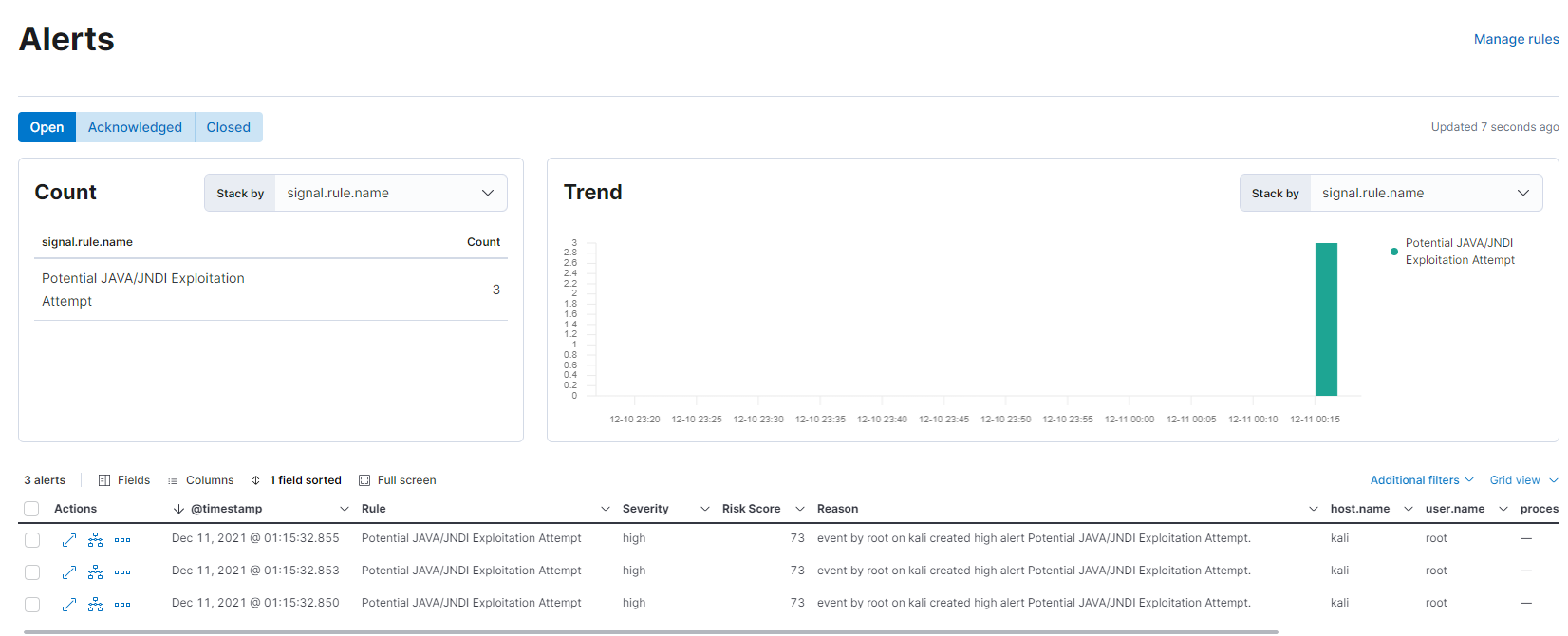
Task: Switch the table to Full screen
Action: coord(398,480)
